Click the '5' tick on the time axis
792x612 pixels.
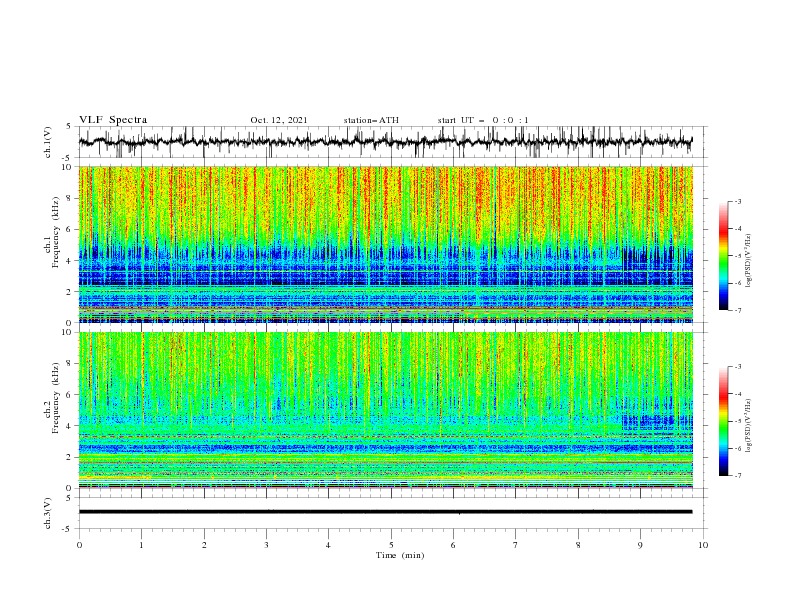pyautogui.click(x=391, y=545)
